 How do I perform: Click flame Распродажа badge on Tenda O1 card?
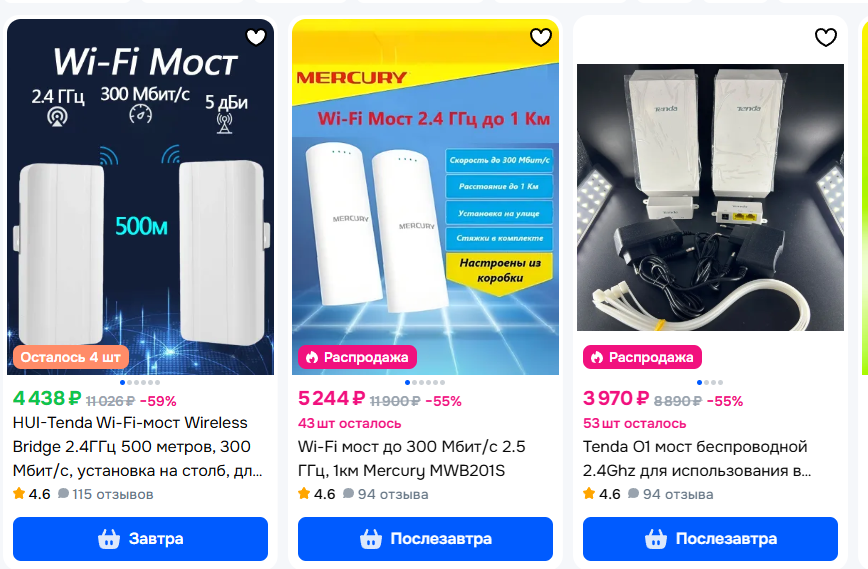coord(642,357)
